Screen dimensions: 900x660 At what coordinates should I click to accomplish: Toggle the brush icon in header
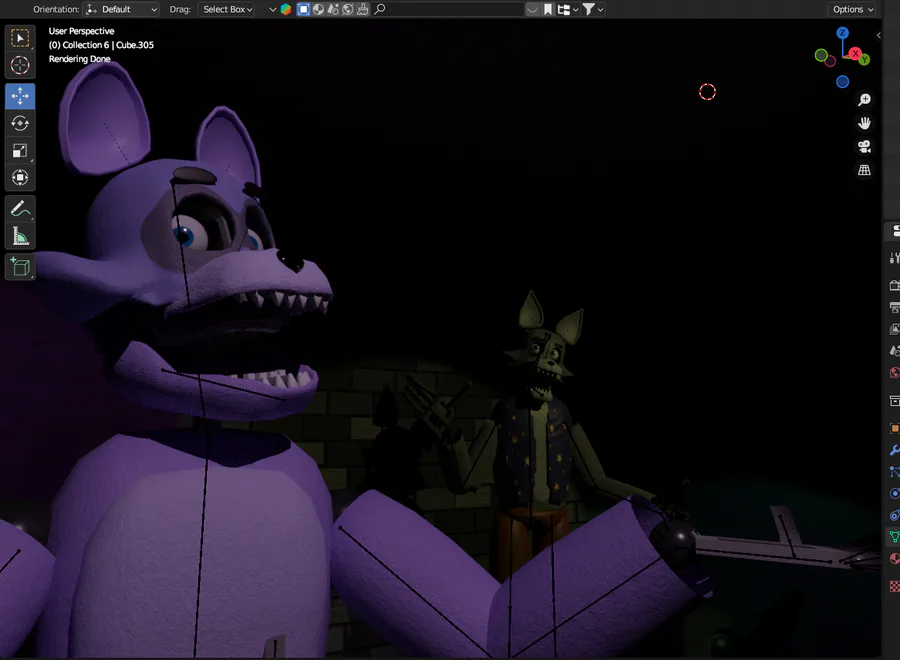[x=363, y=9]
